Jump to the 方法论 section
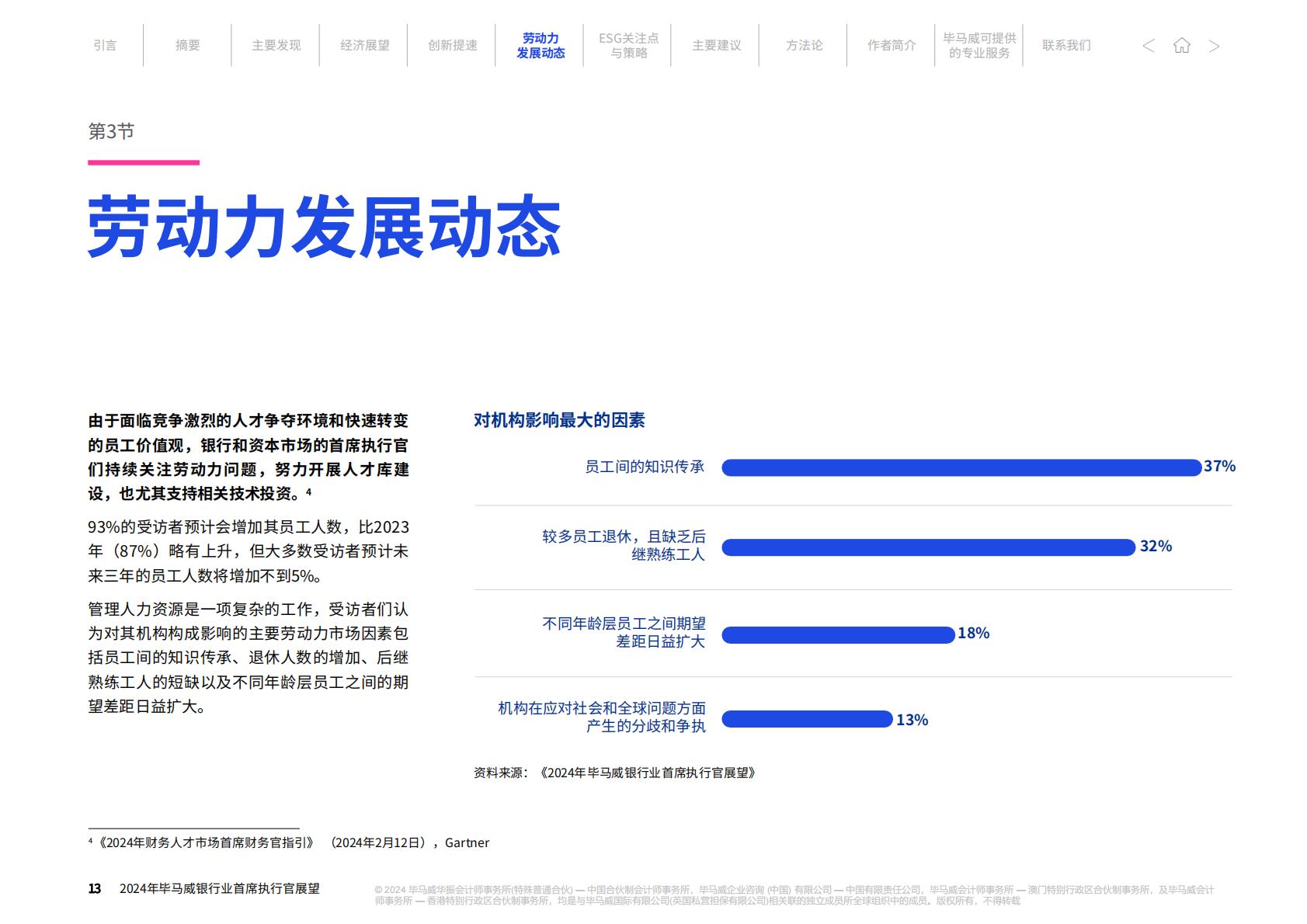 click(x=804, y=46)
